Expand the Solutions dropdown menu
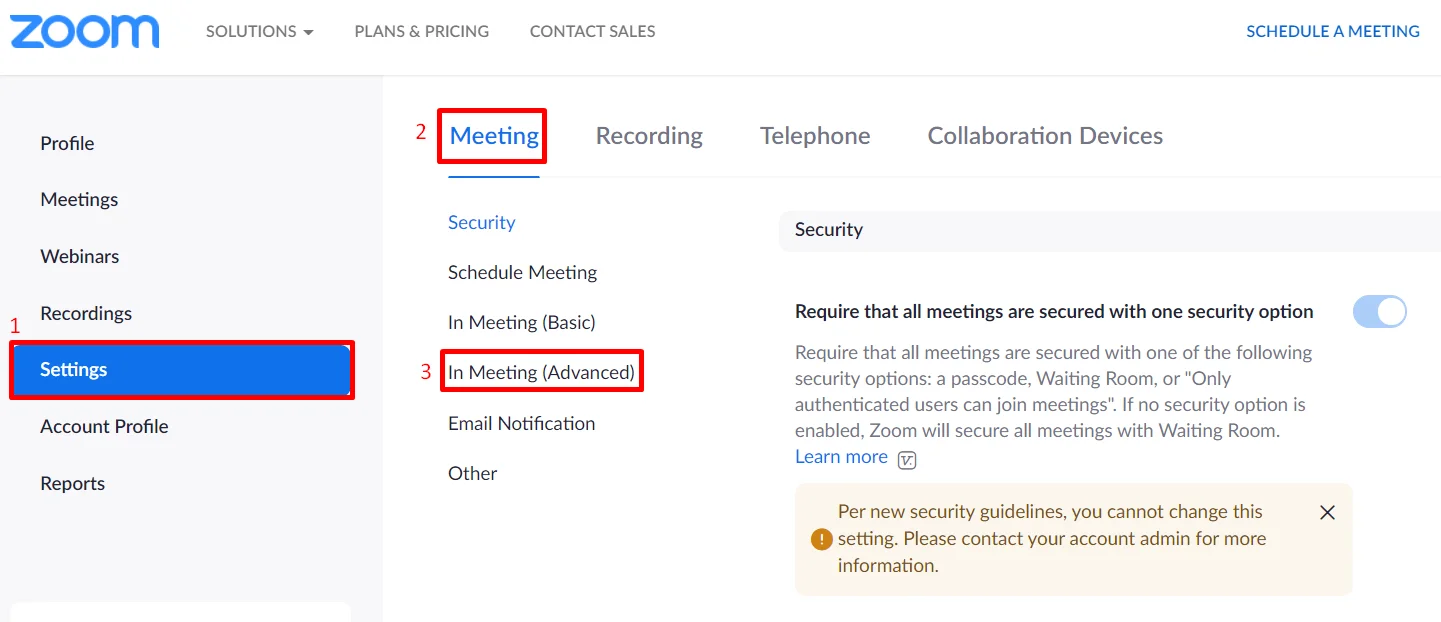 pos(260,31)
